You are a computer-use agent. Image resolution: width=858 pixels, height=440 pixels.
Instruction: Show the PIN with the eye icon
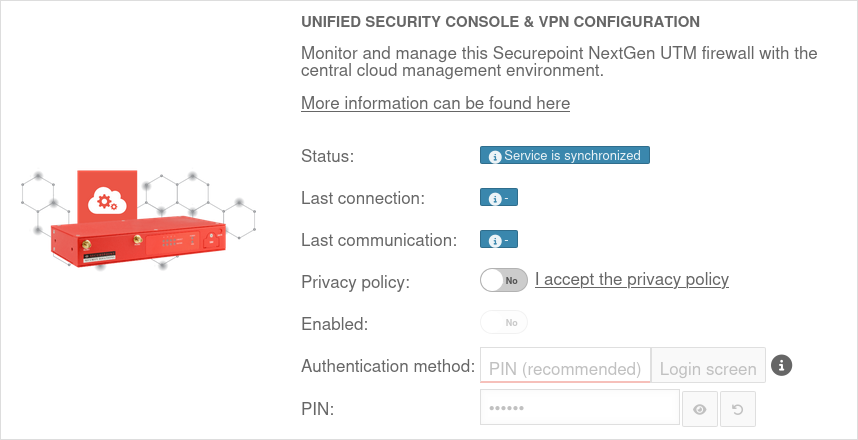point(700,409)
